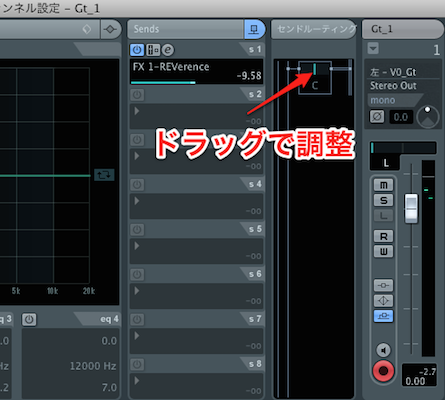The image size is (445, 400).
Task: Click the eq 4 Q value 7.0
Action: (x=109, y=388)
